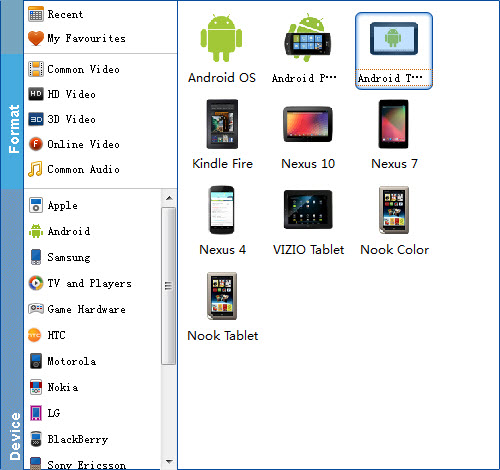Click the Nexus 10 label text
Screen dimensions: 500x470
click(308, 164)
